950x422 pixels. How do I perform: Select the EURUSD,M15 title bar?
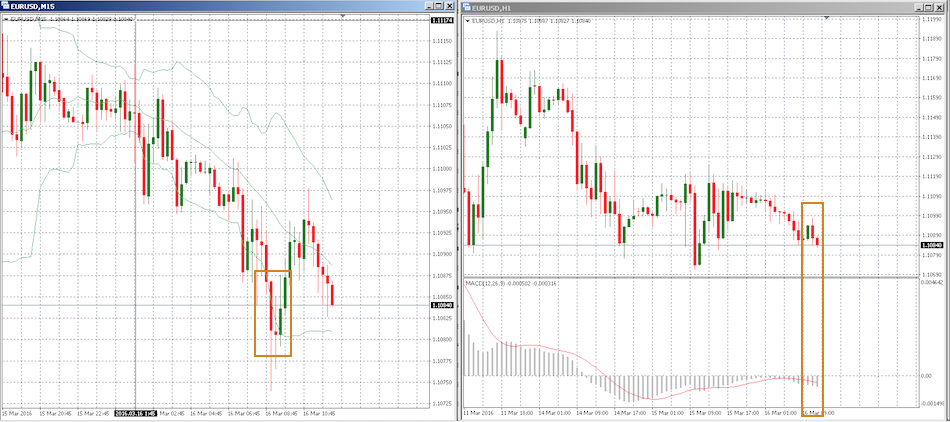200,6
